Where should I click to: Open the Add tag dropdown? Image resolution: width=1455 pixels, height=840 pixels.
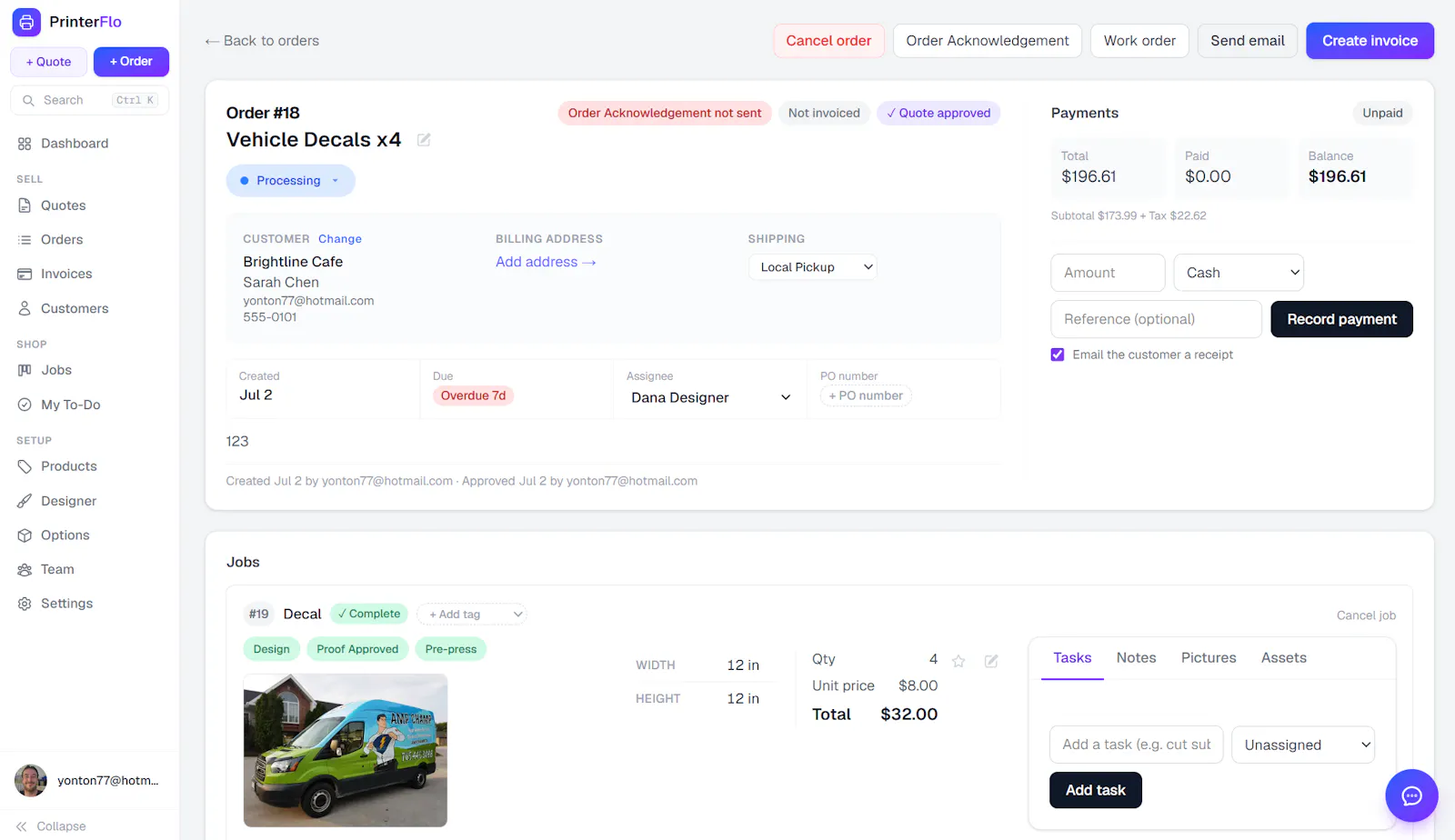click(471, 615)
